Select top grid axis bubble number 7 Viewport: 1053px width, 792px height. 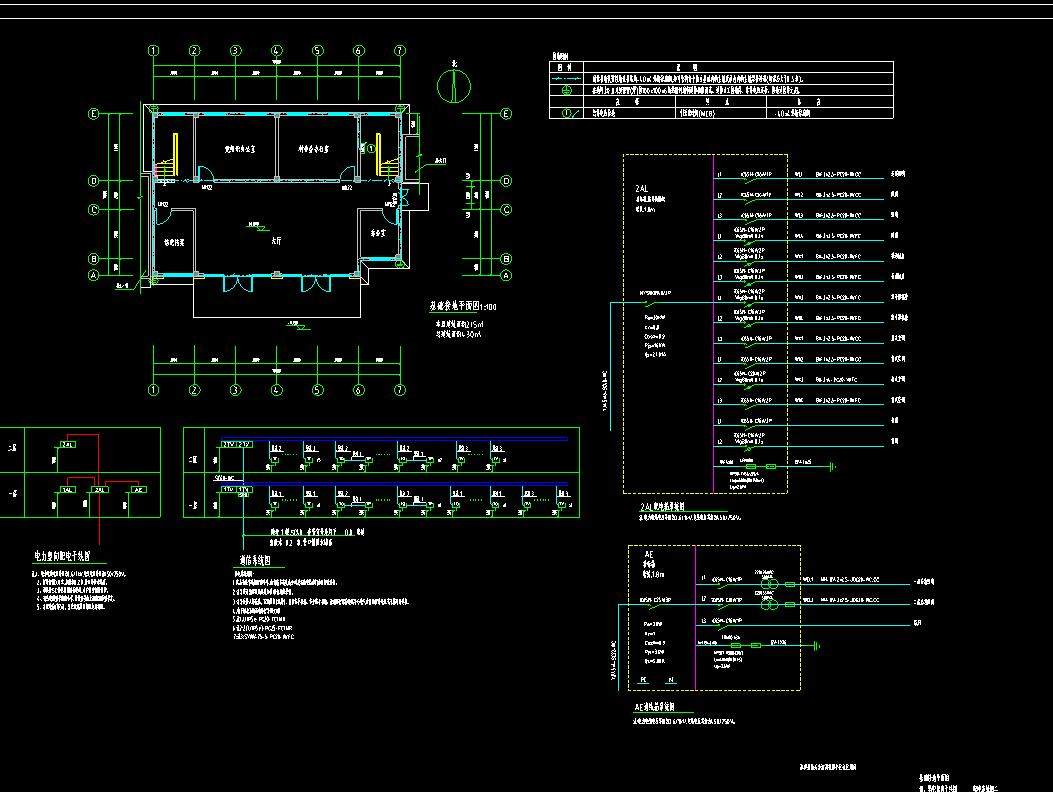[x=399, y=50]
